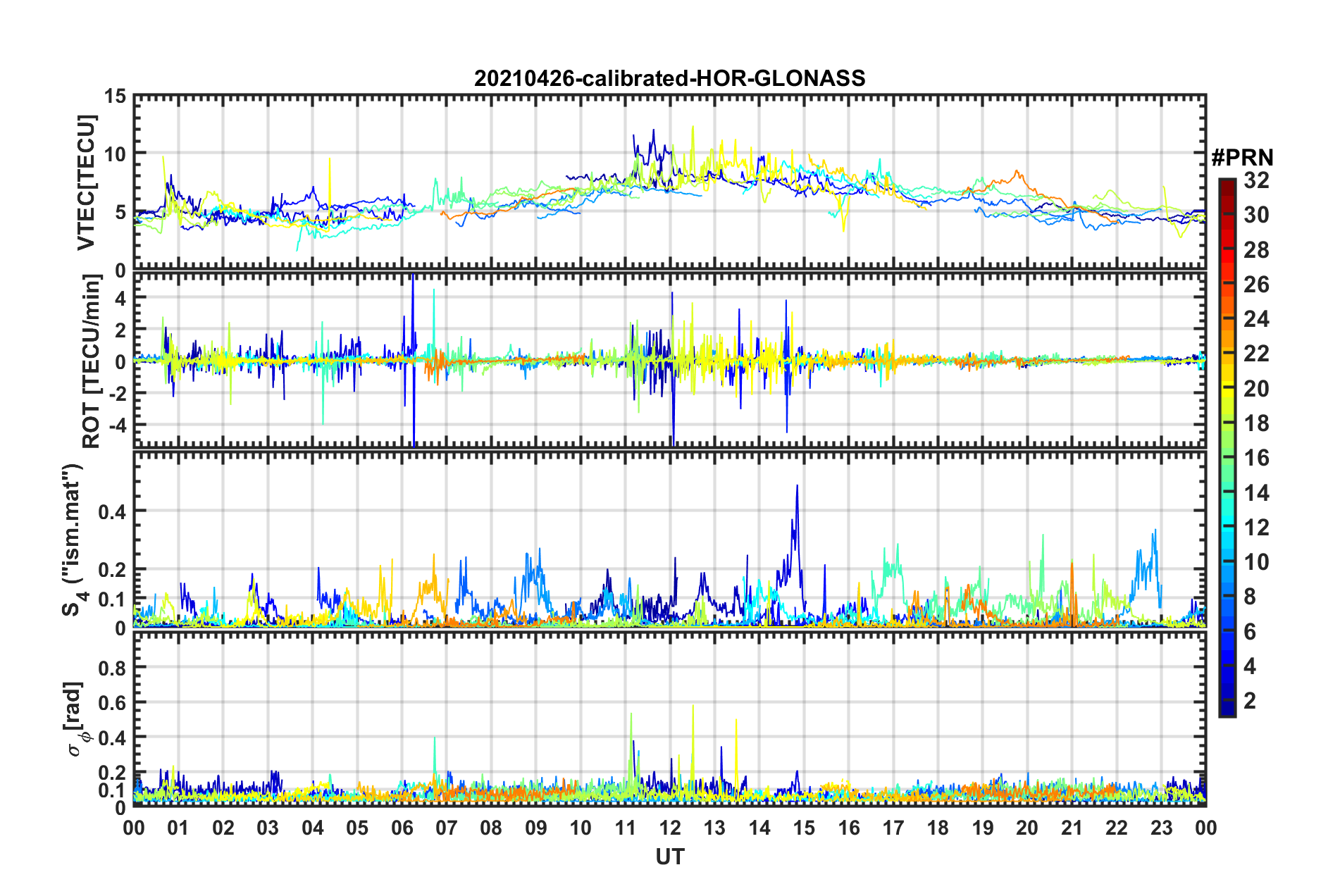
Task: Click colorbar tick label 32
Action: (x=1256, y=180)
